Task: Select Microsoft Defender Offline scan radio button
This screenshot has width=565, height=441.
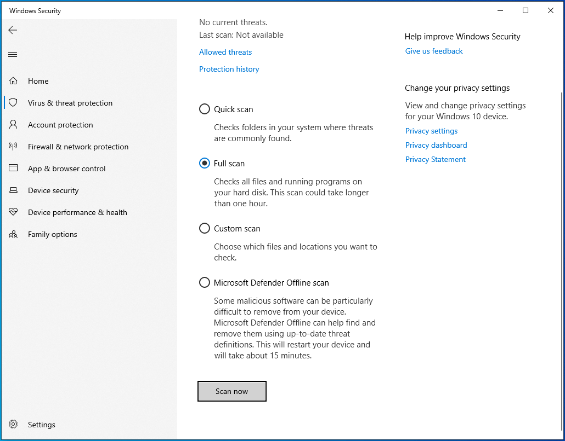Action: pyautogui.click(x=204, y=282)
